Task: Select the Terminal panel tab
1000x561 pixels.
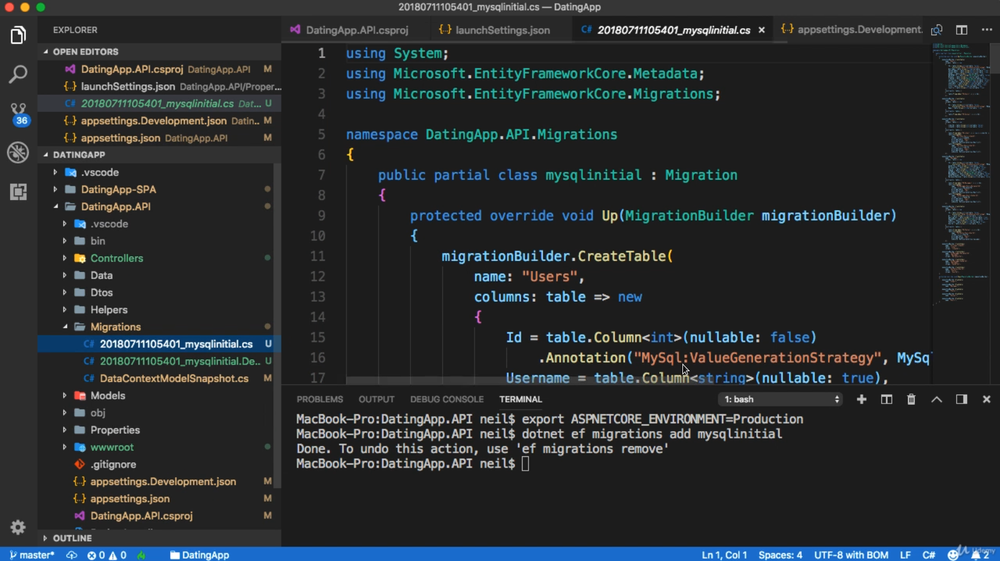Action: pyautogui.click(x=520, y=399)
